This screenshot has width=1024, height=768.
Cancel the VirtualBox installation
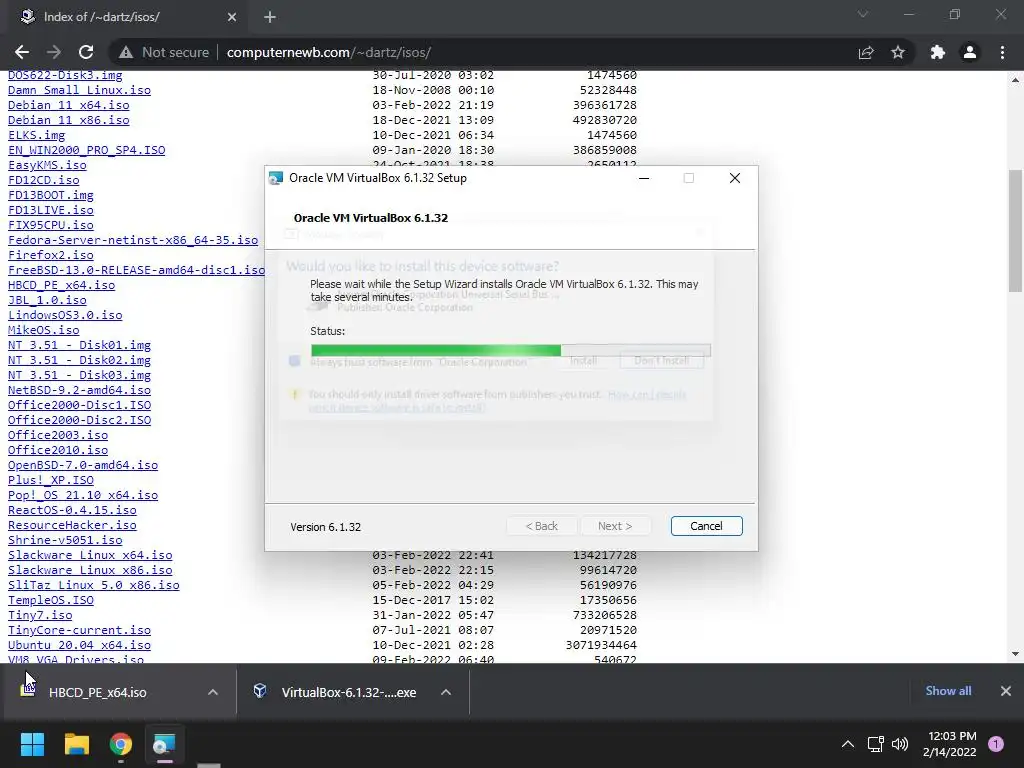coord(706,526)
